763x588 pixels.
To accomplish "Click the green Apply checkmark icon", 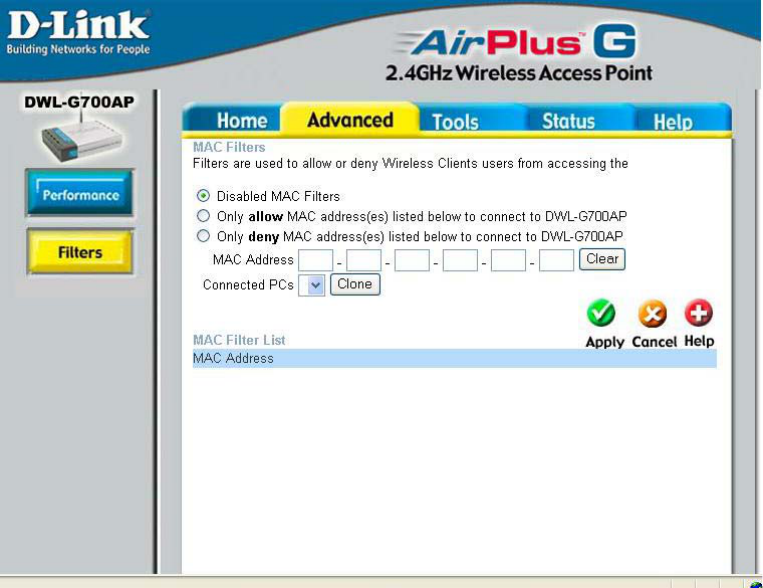I will coord(601,312).
